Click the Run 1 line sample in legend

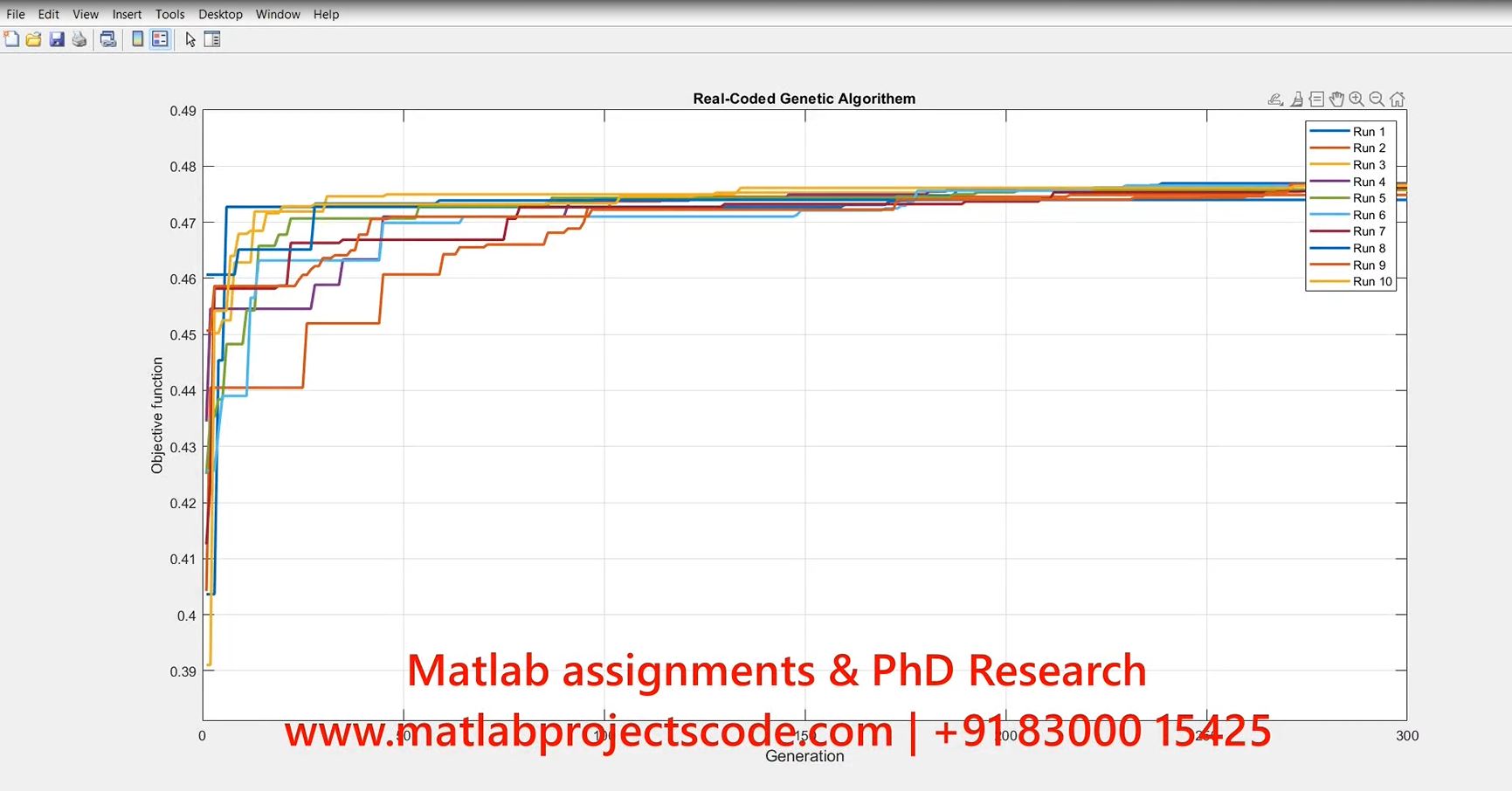click(1329, 132)
